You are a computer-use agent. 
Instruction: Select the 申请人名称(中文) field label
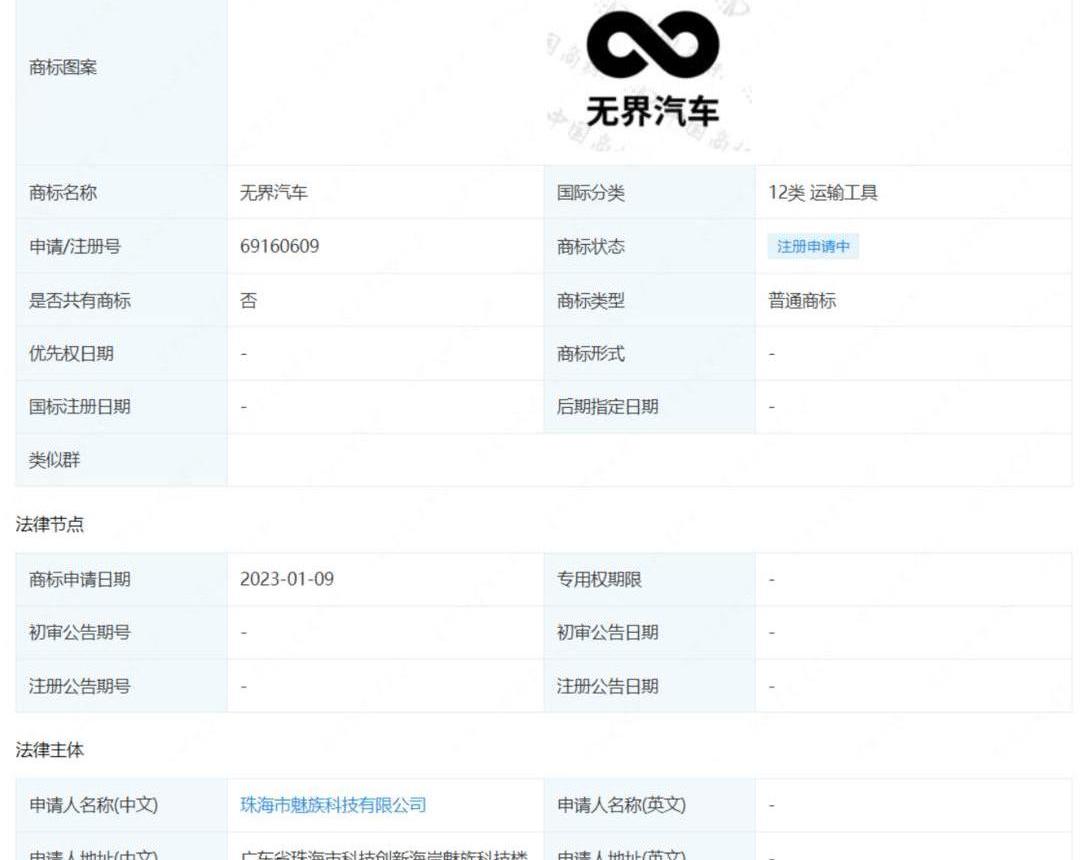pos(94,805)
